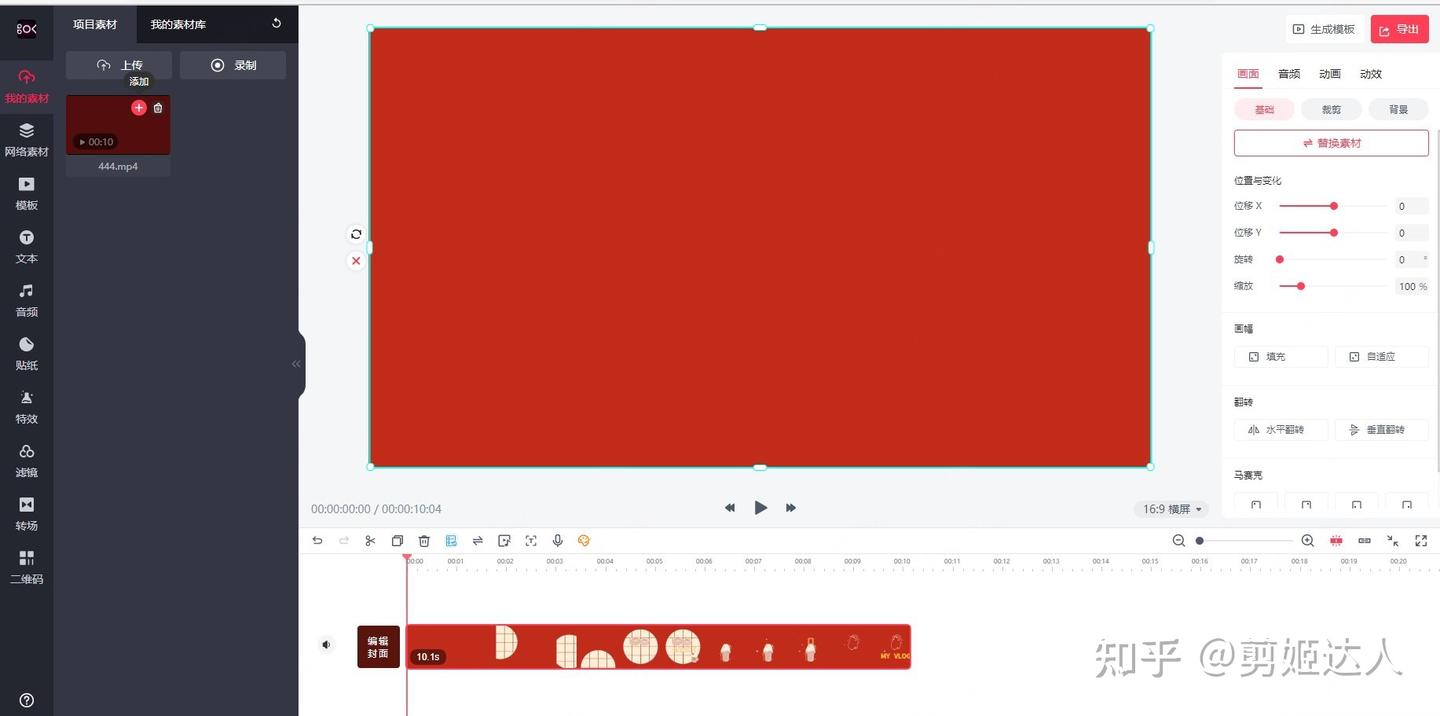The image size is (1440, 716).
Task: Click the link tracks icon in timeline toolbar
Action: click(1365, 540)
